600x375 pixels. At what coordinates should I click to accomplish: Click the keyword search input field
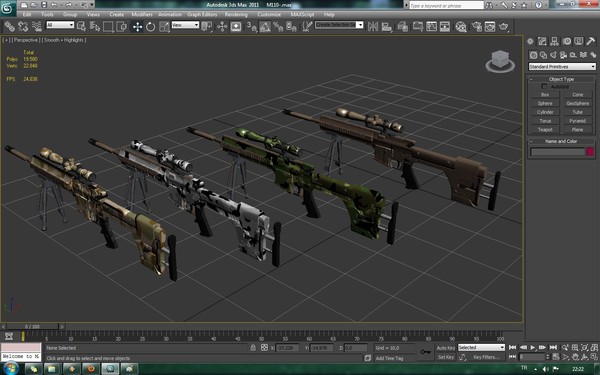[x=446, y=5]
